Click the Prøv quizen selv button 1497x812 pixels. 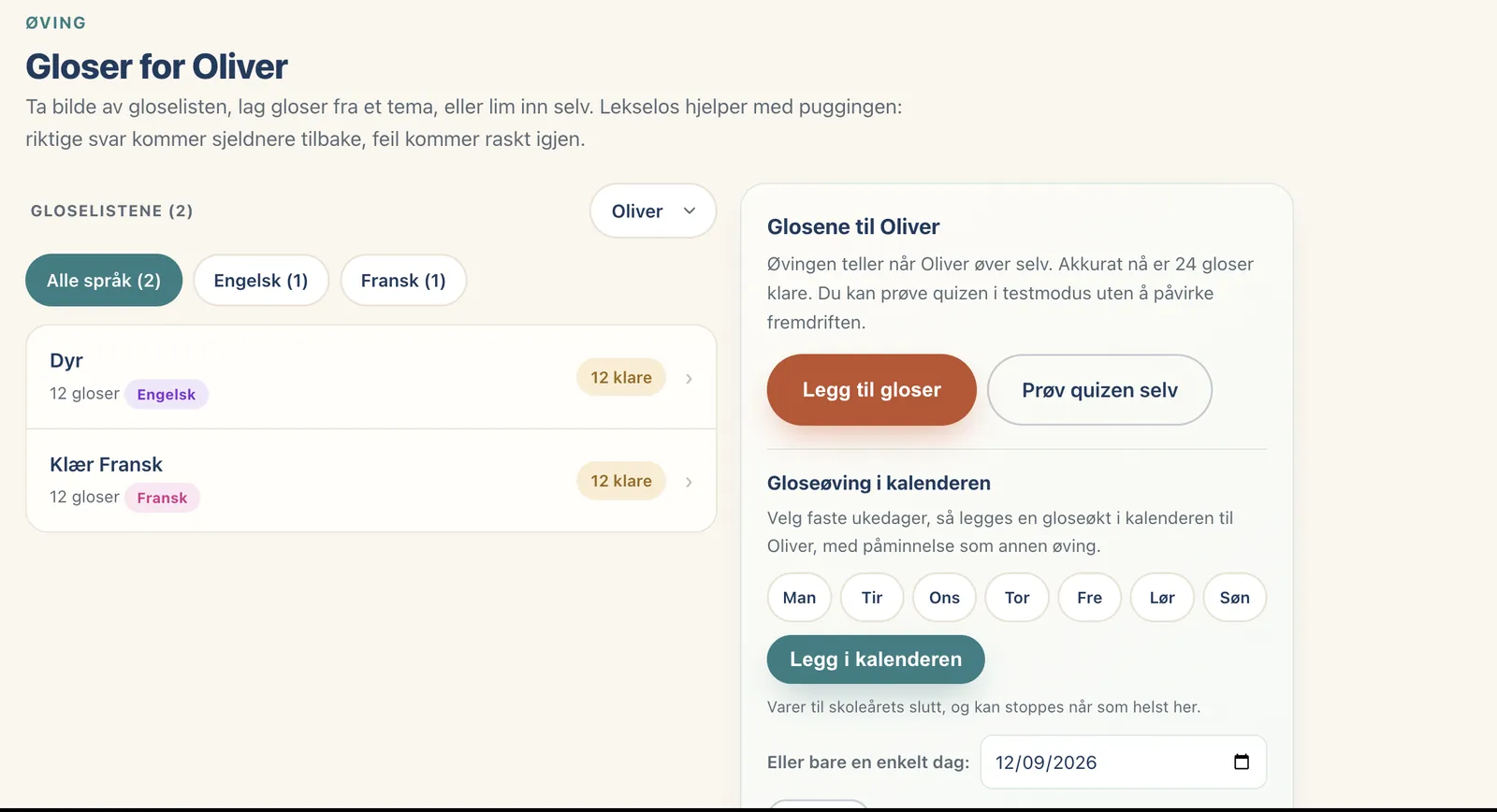[1099, 390]
